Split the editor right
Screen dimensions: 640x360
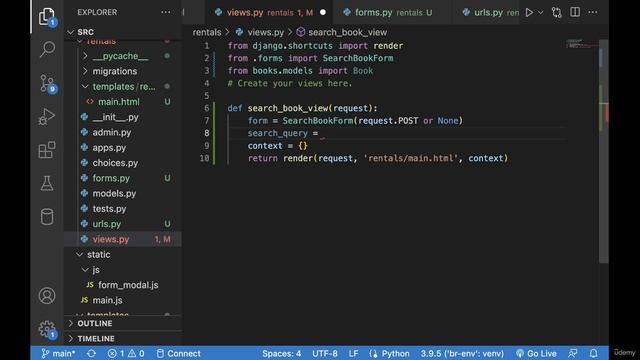575,12
